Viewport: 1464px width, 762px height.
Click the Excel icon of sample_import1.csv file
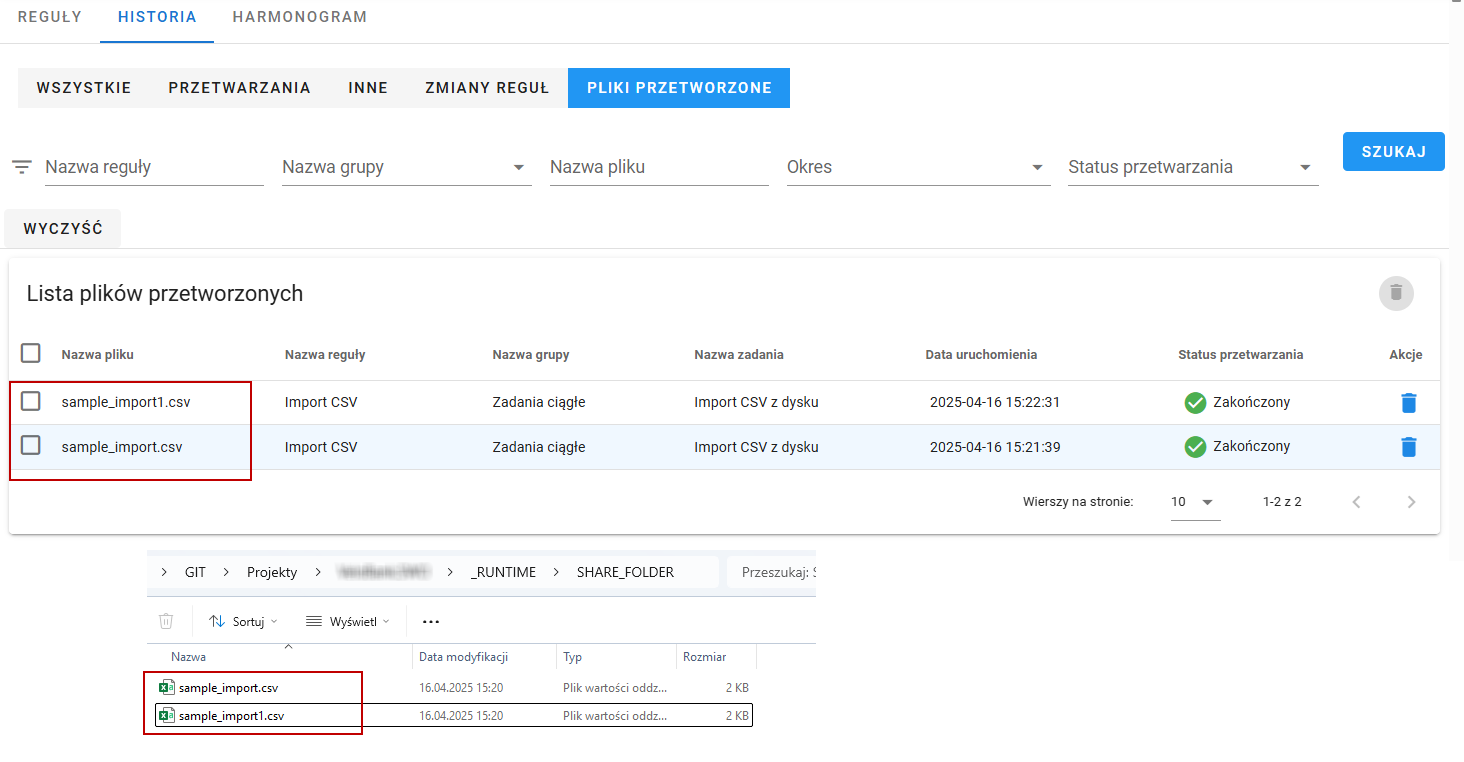(167, 716)
